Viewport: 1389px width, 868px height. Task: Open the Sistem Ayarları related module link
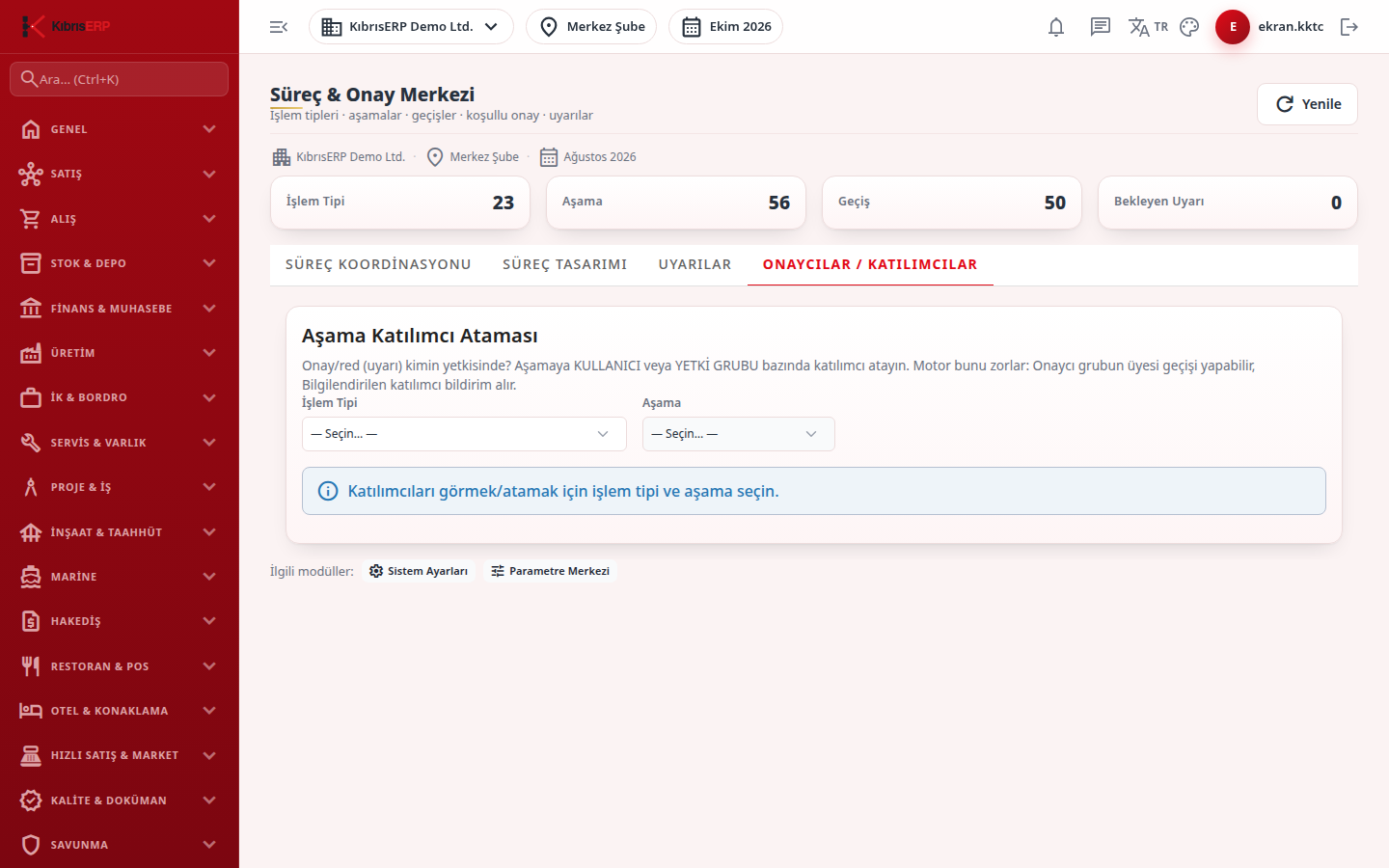click(x=419, y=571)
